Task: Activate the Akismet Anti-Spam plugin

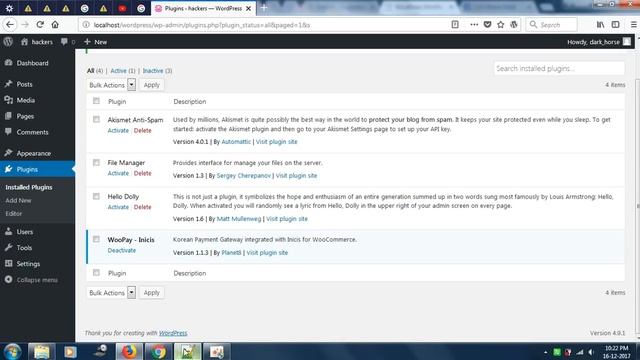Action: pos(118,131)
